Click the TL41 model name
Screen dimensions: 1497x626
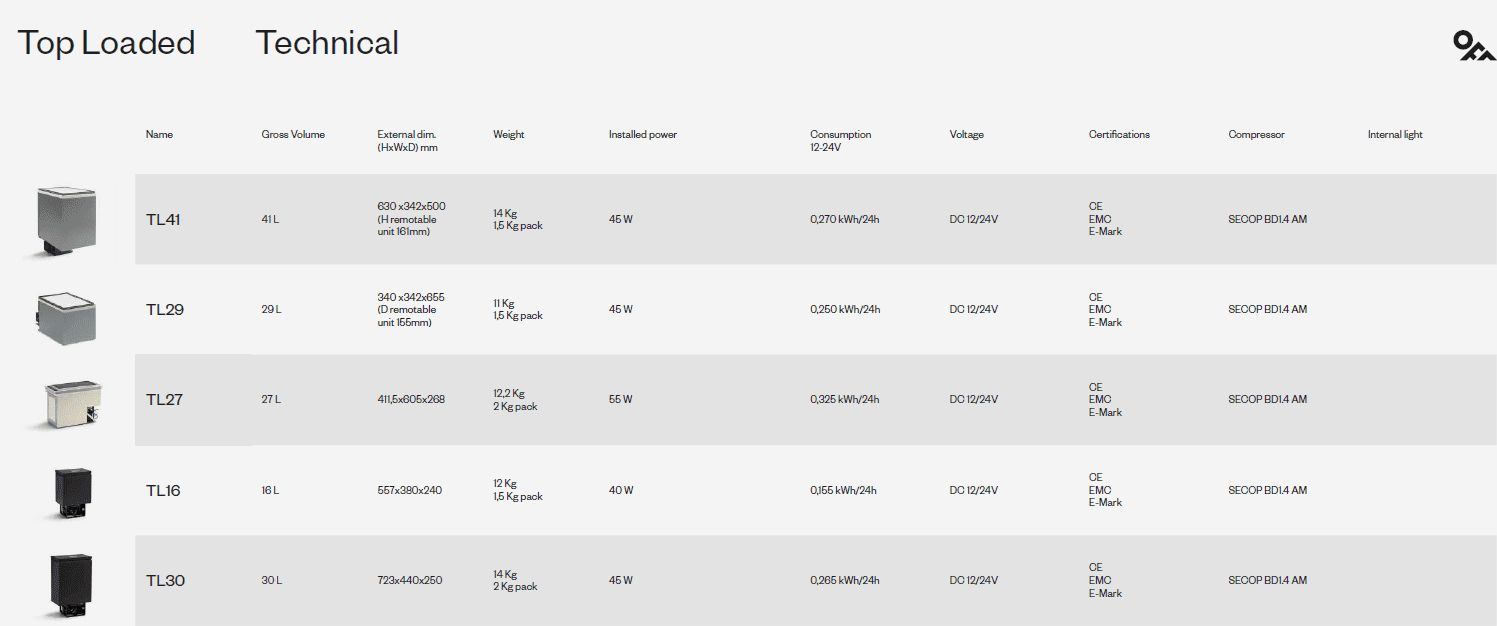pos(163,219)
